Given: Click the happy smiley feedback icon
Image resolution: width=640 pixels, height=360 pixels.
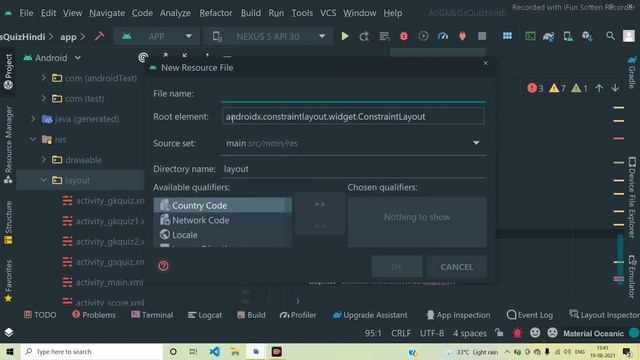Looking at the screenshot, I should [x=535, y=333].
